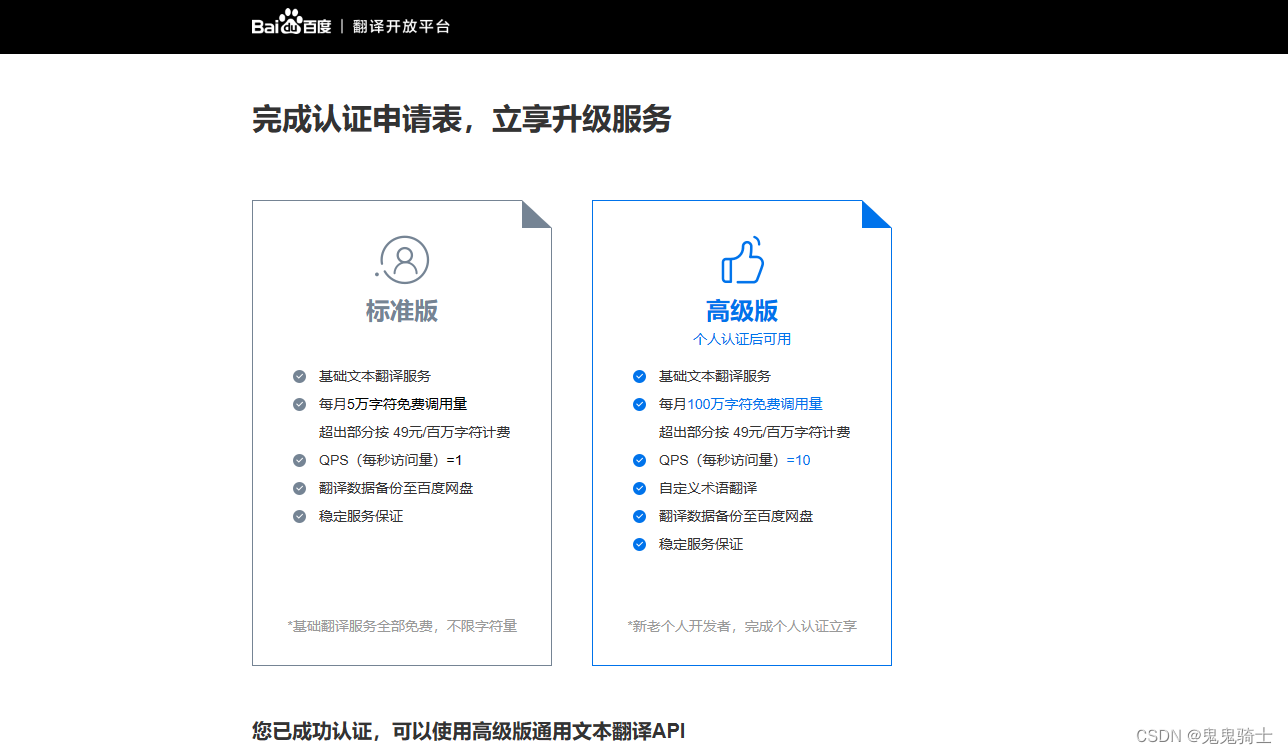The image size is (1288, 754).
Task: Click 超出部分按 49元/百万字符计费 in 标准版
Action: [415, 432]
